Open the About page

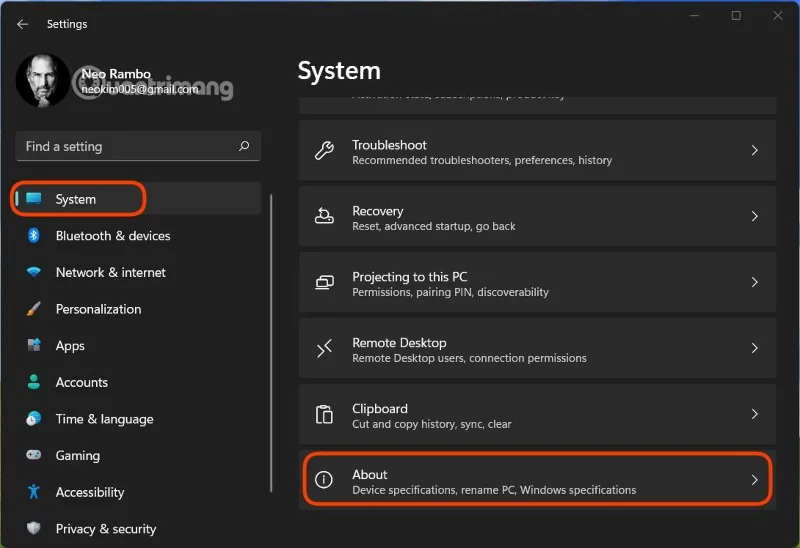pyautogui.click(x=537, y=480)
